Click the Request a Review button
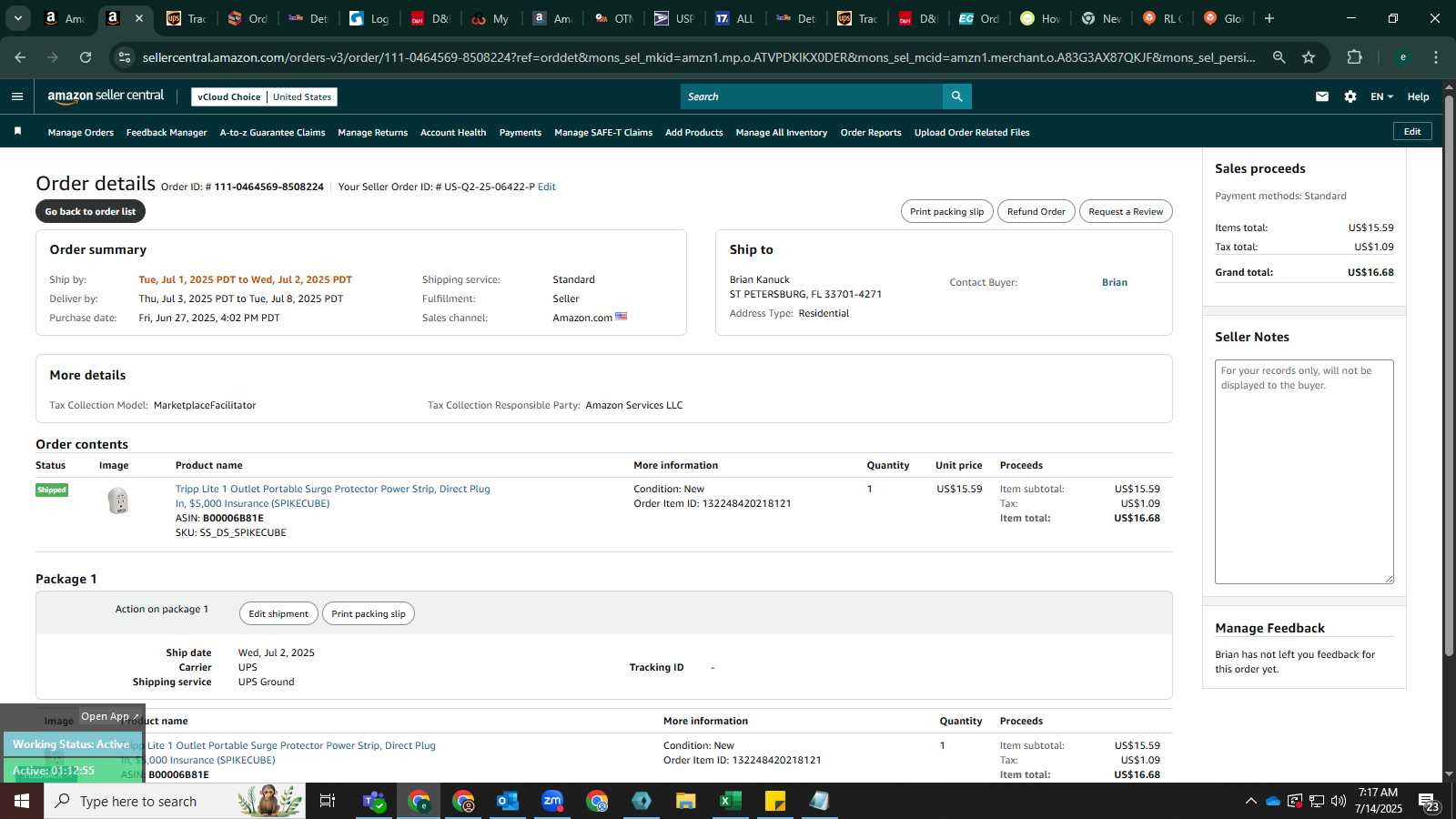Viewport: 1456px width, 819px height. pos(1126,211)
